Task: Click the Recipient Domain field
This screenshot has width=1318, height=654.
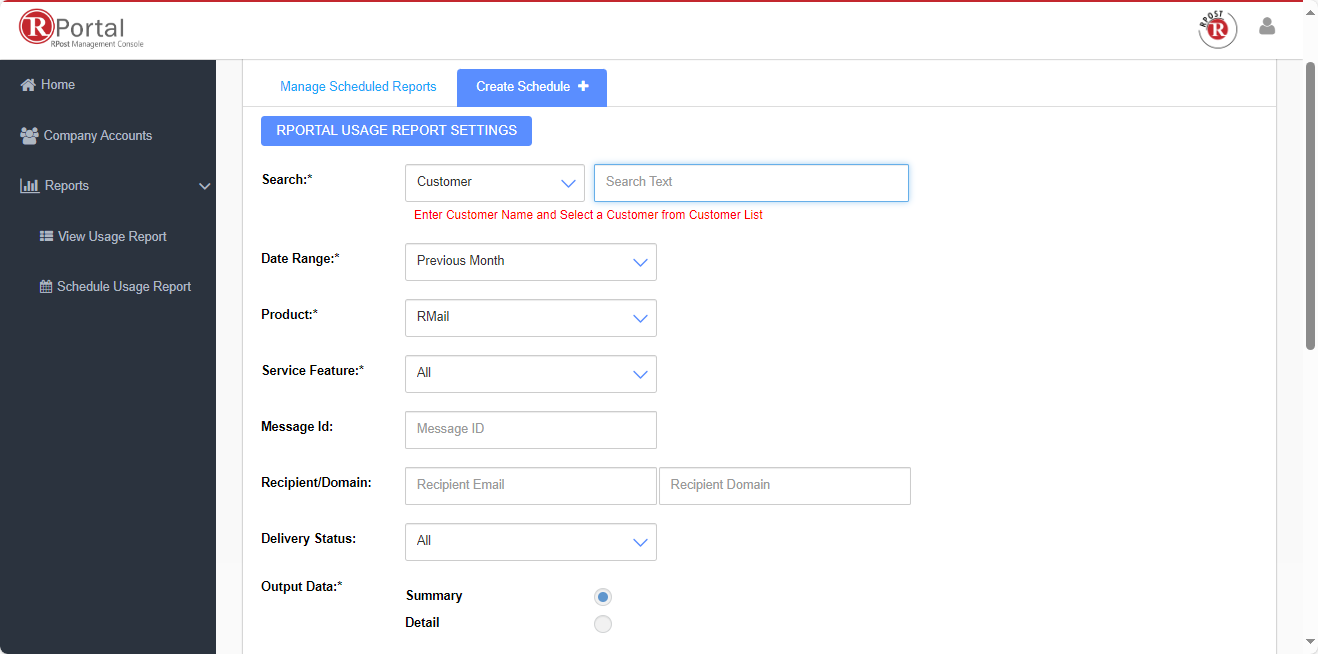Action: click(x=785, y=485)
